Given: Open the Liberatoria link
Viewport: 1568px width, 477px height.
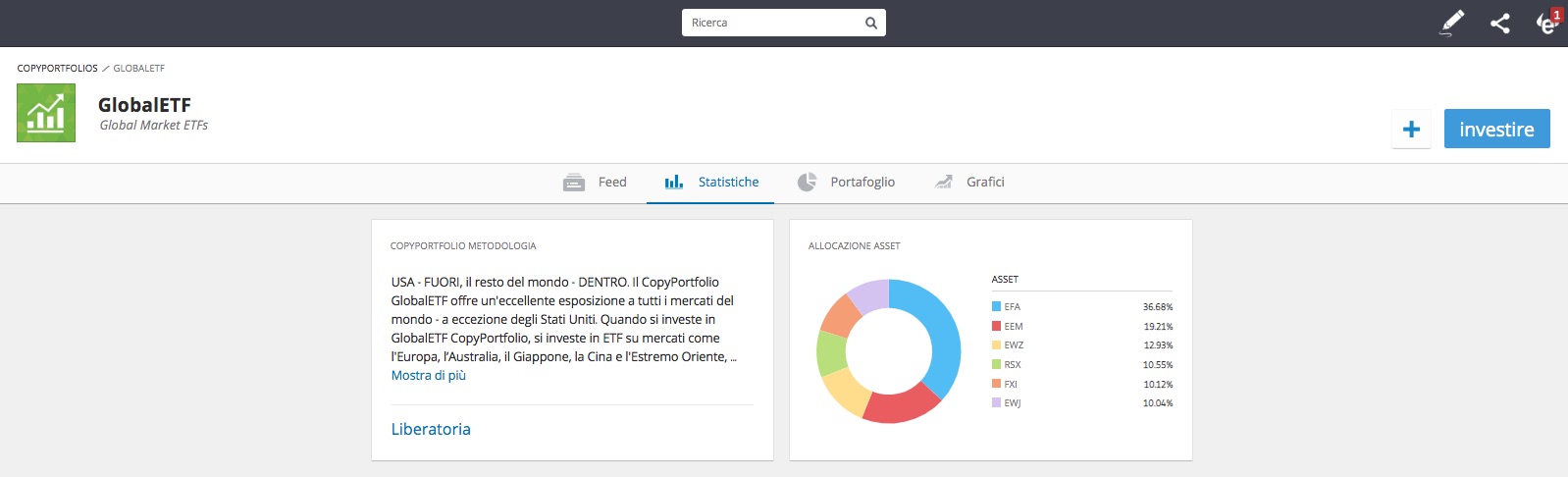Looking at the screenshot, I should [x=431, y=429].
